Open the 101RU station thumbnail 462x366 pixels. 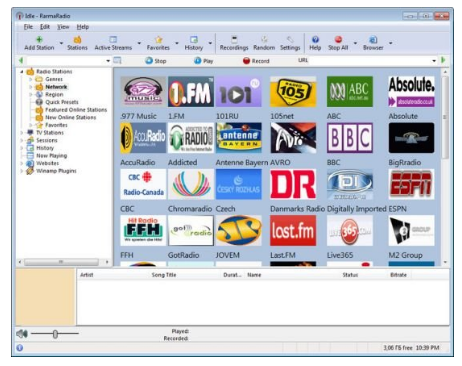[239, 92]
